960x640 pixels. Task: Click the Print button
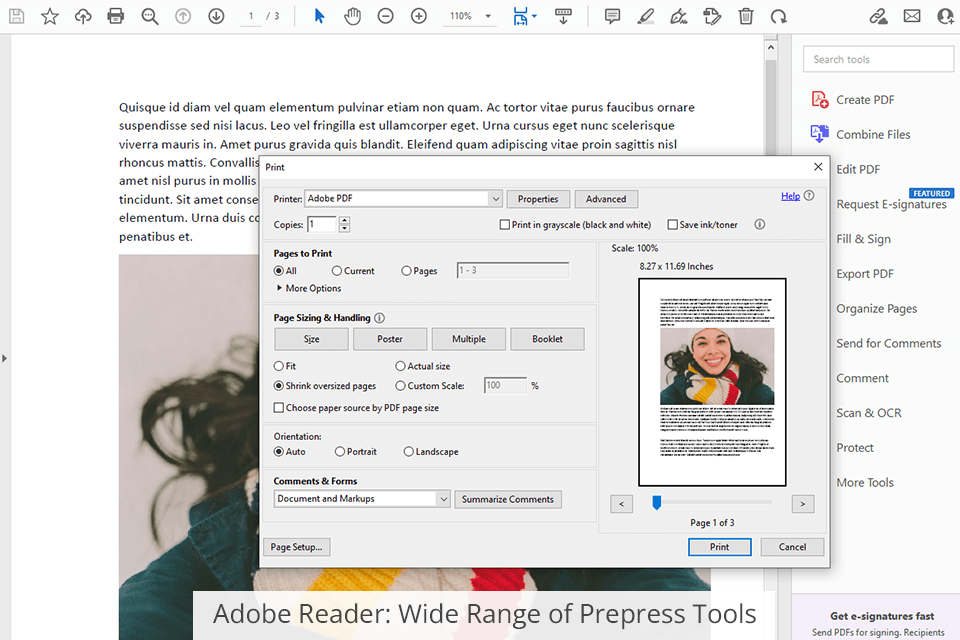click(x=719, y=547)
